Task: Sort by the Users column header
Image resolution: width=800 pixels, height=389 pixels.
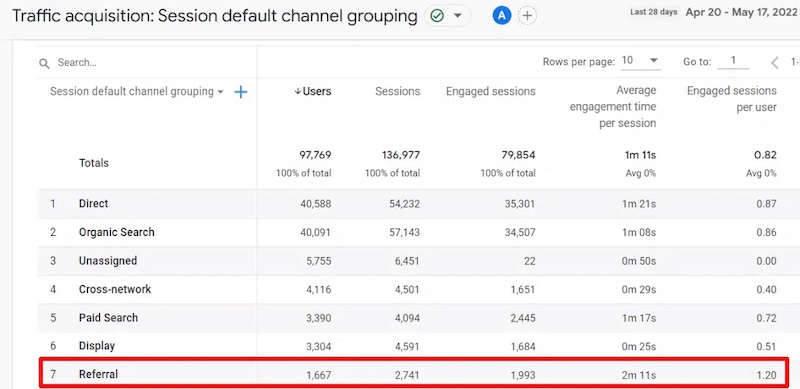Action: [313, 91]
